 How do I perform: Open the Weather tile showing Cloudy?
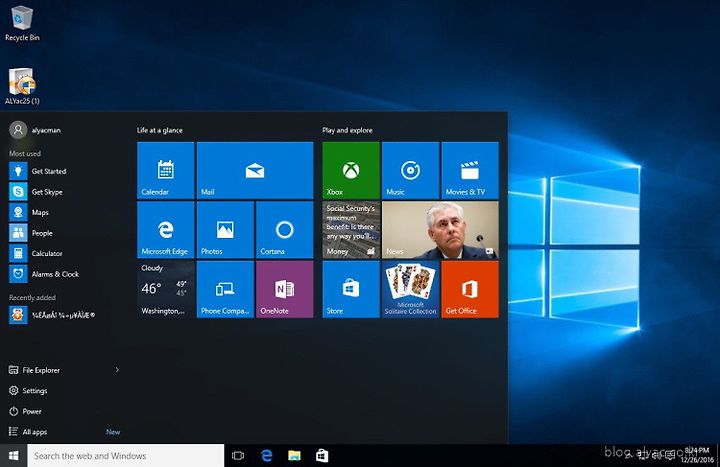165,289
